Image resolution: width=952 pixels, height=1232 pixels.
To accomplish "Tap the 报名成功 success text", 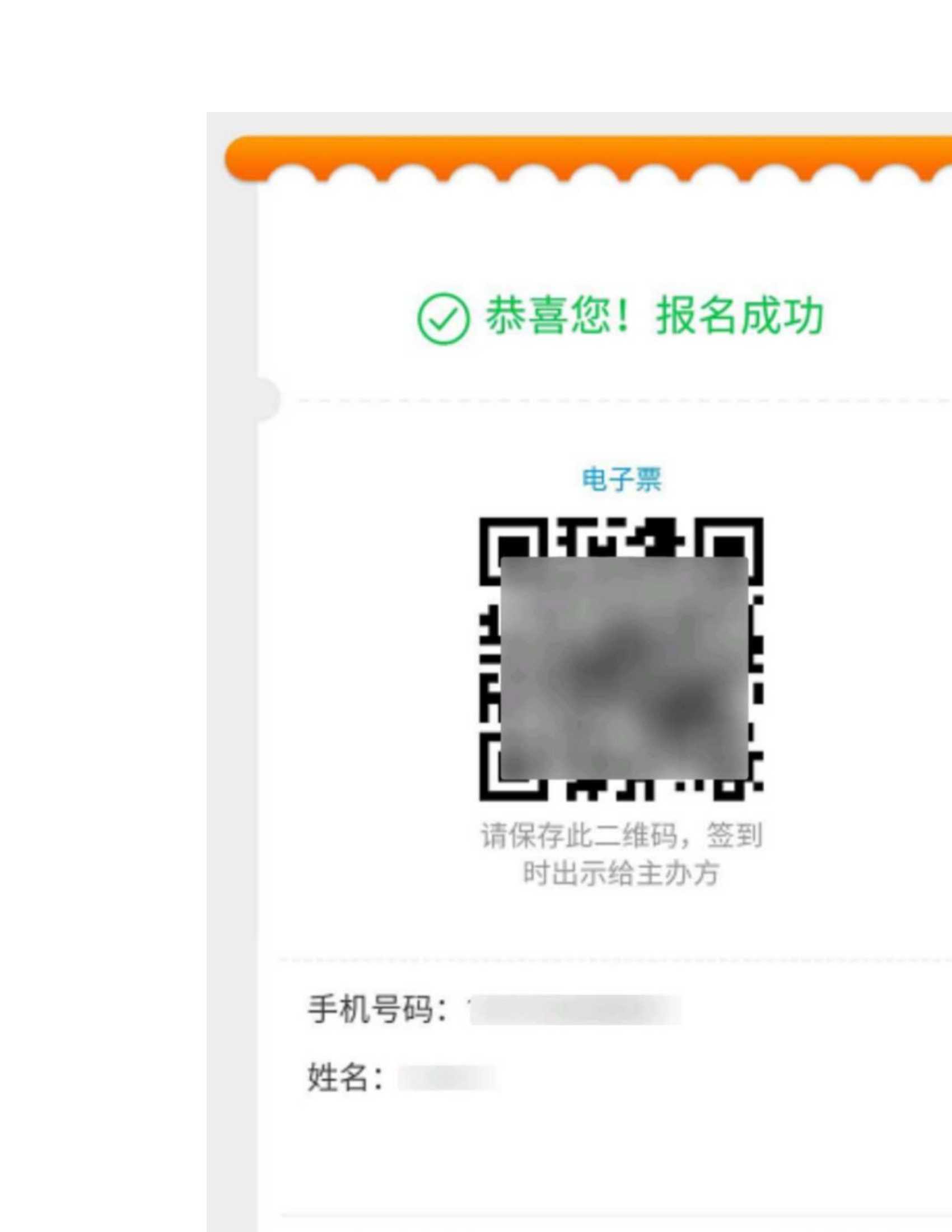I will pyautogui.click(x=740, y=316).
